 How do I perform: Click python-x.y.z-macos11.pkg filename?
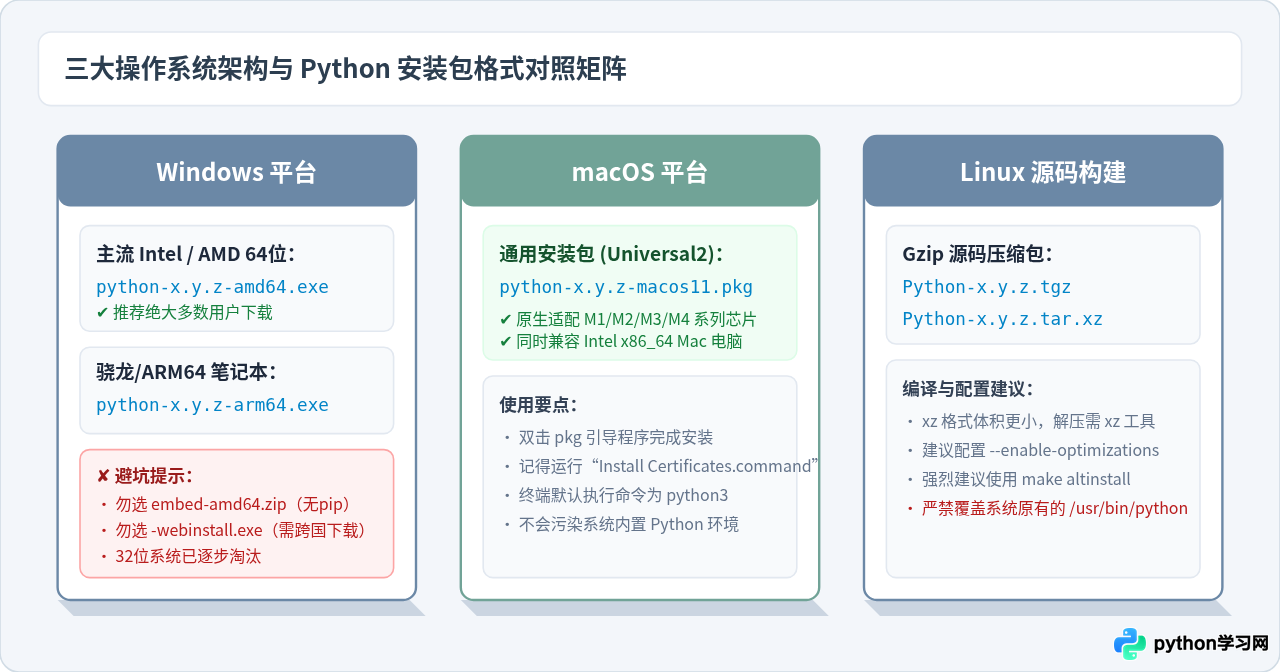point(626,287)
